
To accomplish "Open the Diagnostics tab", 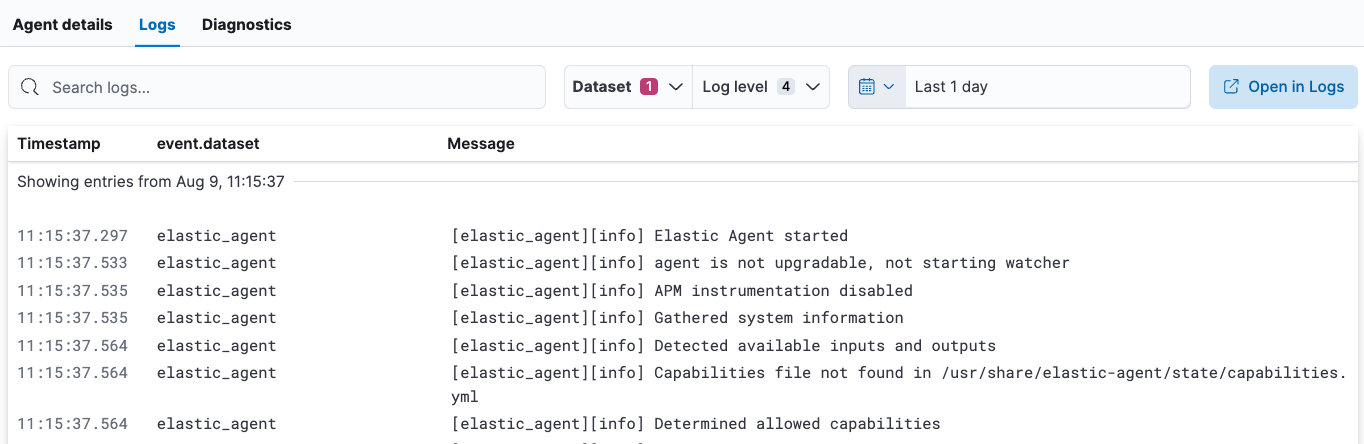I will pos(246,25).
